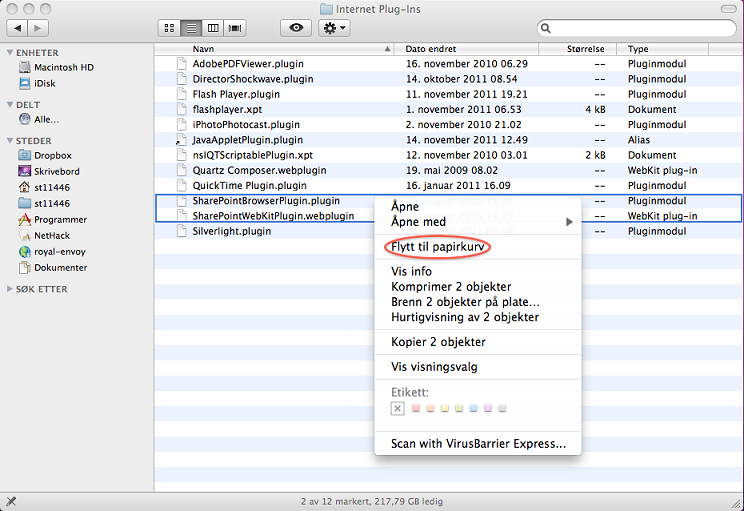
Task: Click Scan with VirusBarrier Express
Action: point(478,443)
